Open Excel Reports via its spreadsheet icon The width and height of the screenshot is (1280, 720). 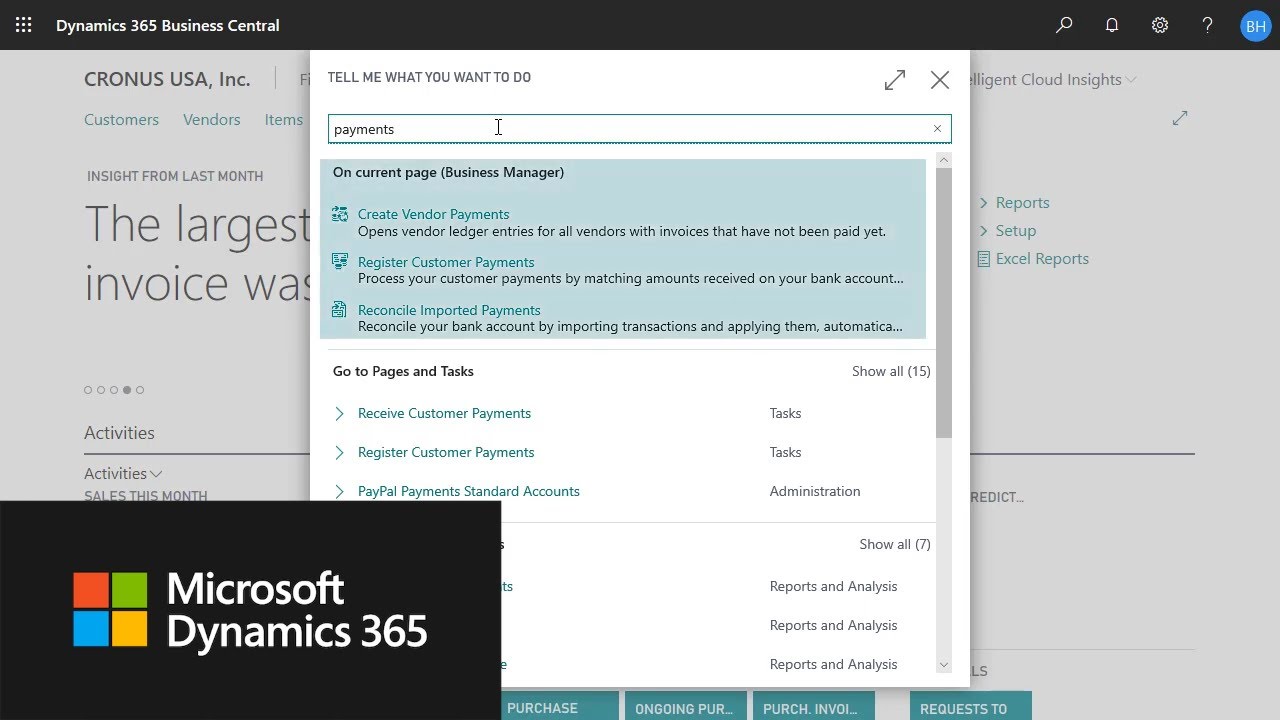point(985,258)
